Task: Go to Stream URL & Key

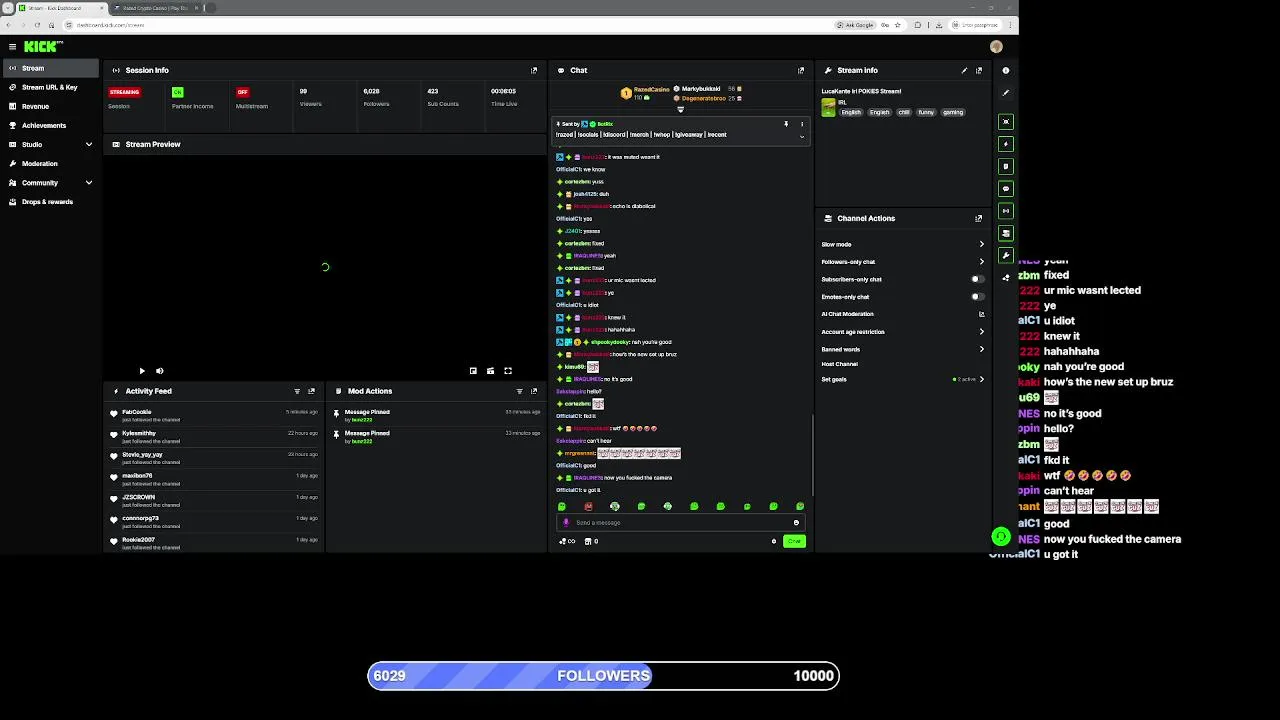Action: click(x=50, y=87)
